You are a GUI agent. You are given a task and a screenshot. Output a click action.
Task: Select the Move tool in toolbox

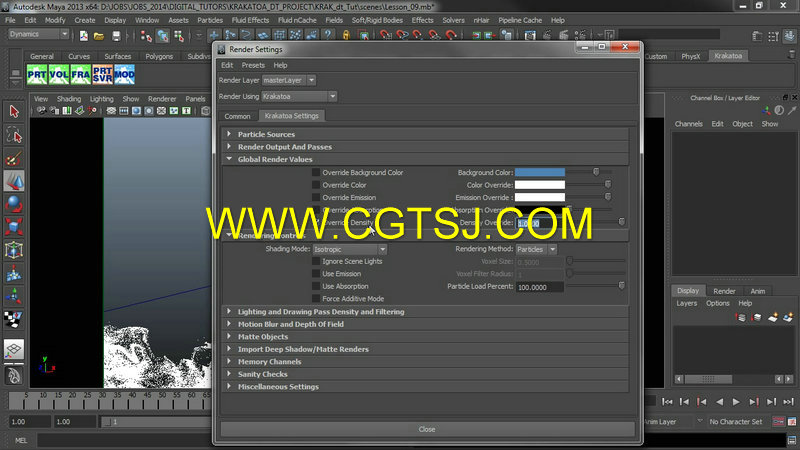(14, 181)
